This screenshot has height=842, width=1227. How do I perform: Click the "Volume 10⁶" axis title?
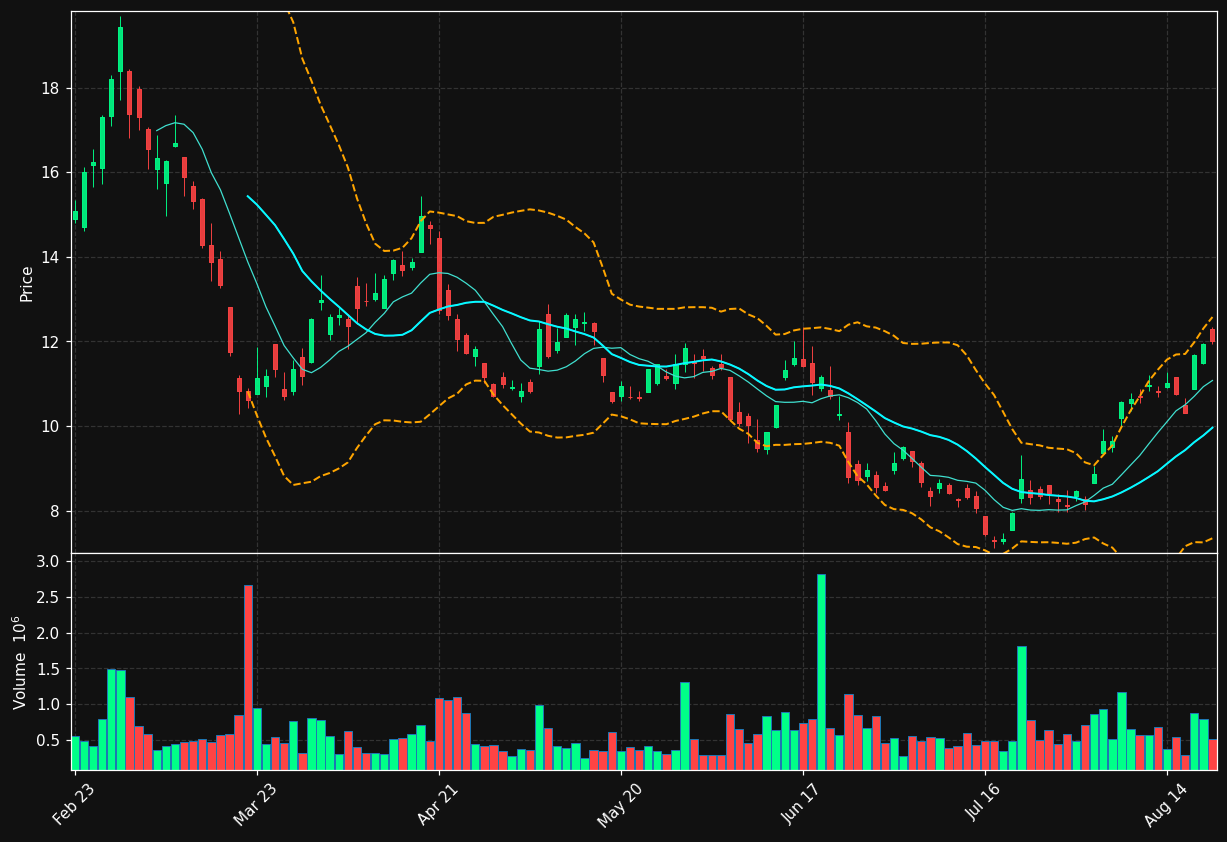(20, 662)
